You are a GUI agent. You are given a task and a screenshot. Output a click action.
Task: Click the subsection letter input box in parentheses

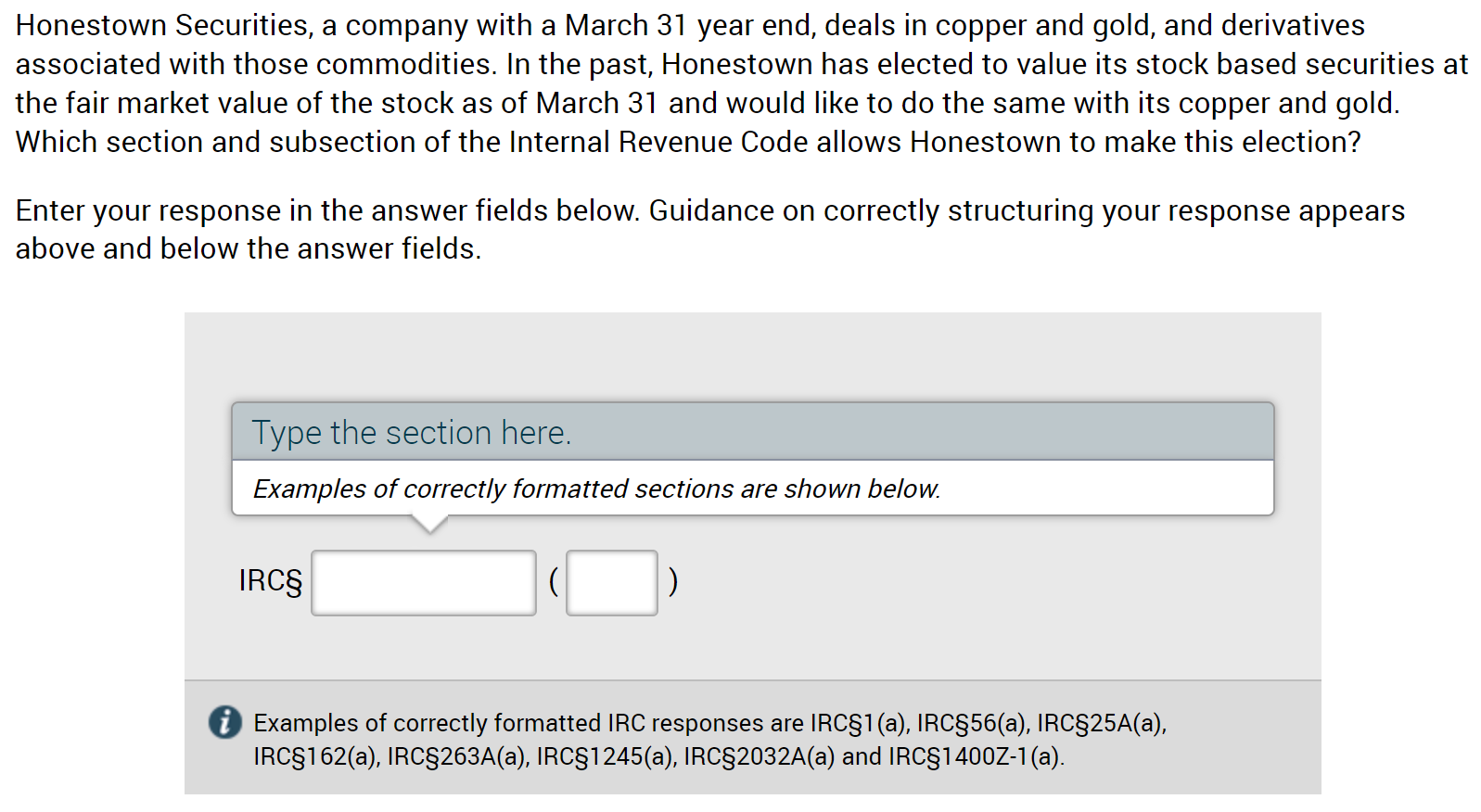(x=612, y=583)
